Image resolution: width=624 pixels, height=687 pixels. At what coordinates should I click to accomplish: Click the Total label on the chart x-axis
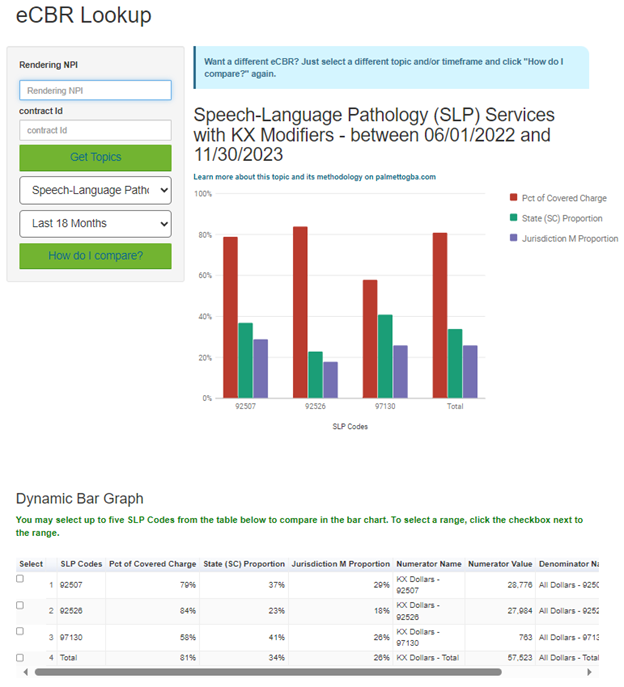[x=455, y=406]
